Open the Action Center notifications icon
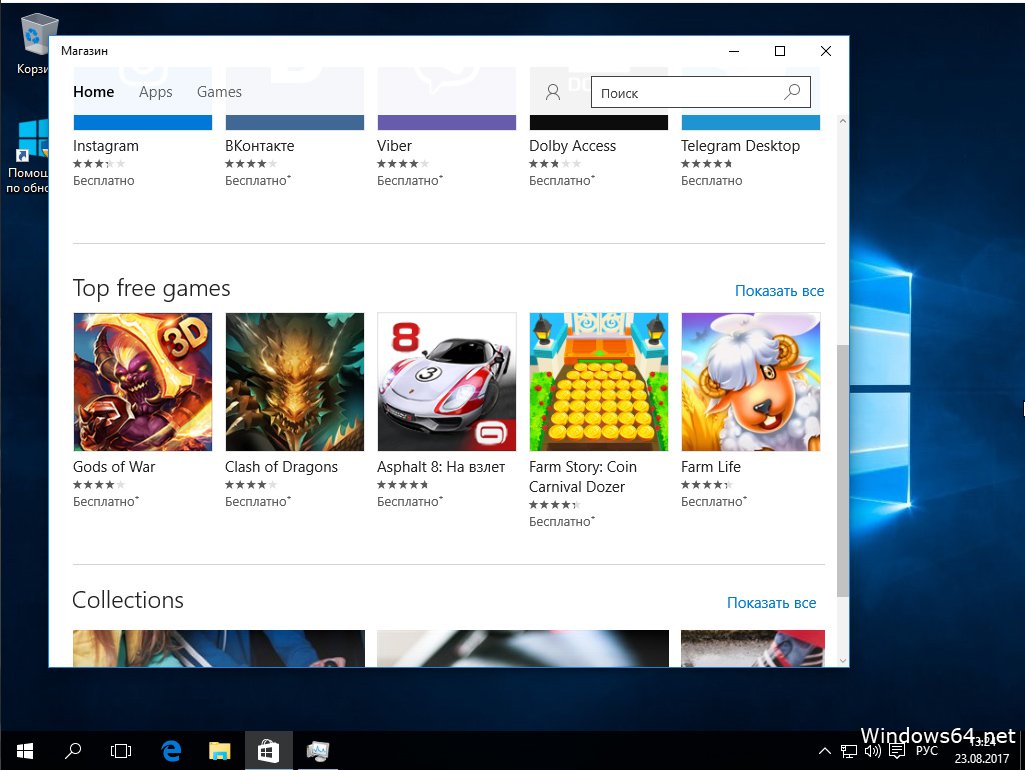 coord(897,752)
